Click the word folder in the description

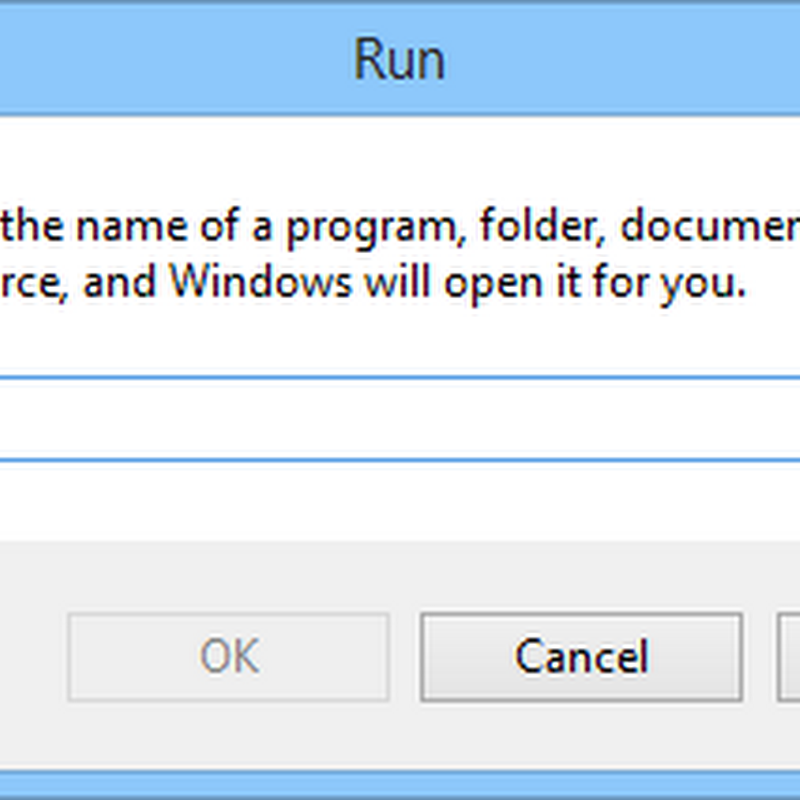[x=542, y=226]
